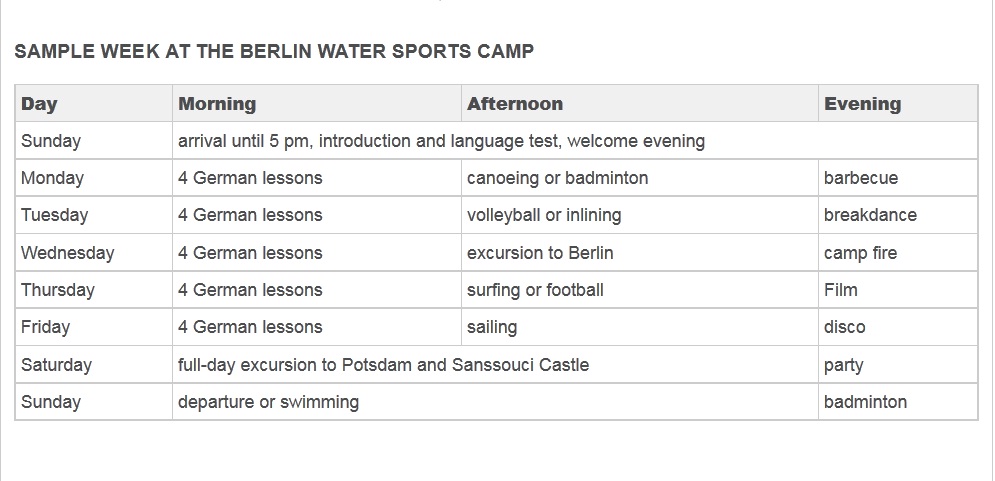Click the arrival until 5 pm cell
This screenshot has height=481, width=995.
tap(575, 141)
